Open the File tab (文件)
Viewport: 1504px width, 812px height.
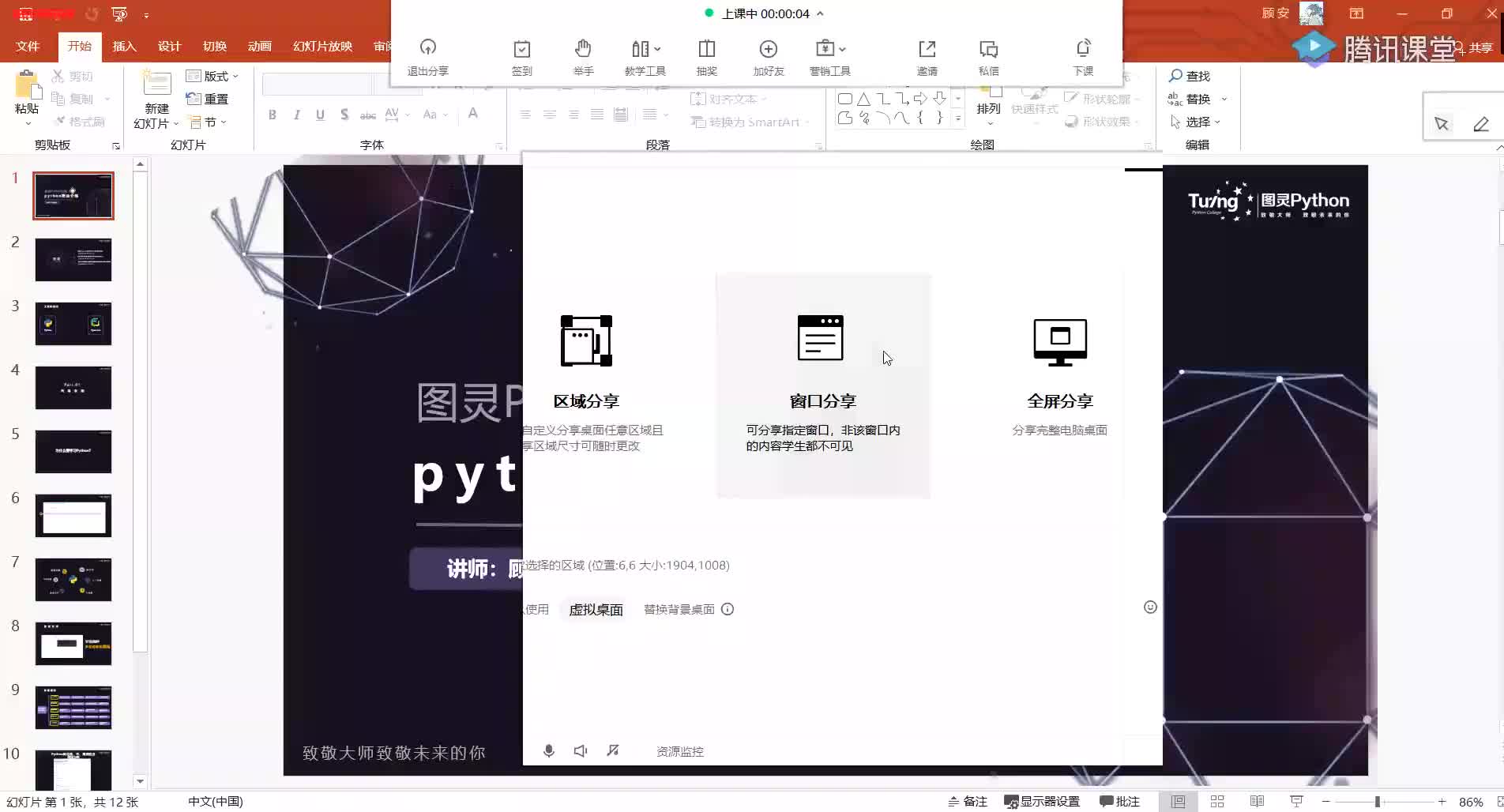(x=28, y=47)
